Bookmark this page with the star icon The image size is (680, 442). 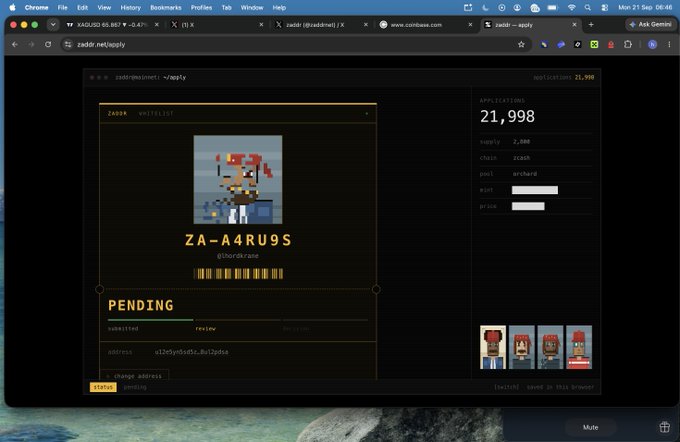click(x=521, y=44)
